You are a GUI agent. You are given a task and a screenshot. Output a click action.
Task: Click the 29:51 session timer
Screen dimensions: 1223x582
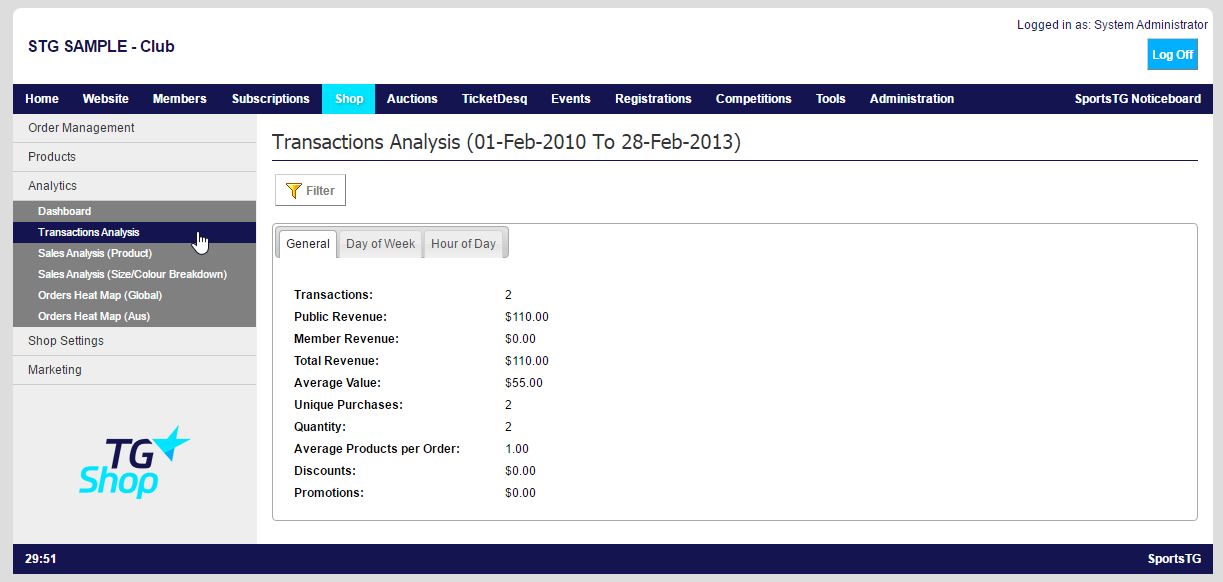[x=40, y=559]
